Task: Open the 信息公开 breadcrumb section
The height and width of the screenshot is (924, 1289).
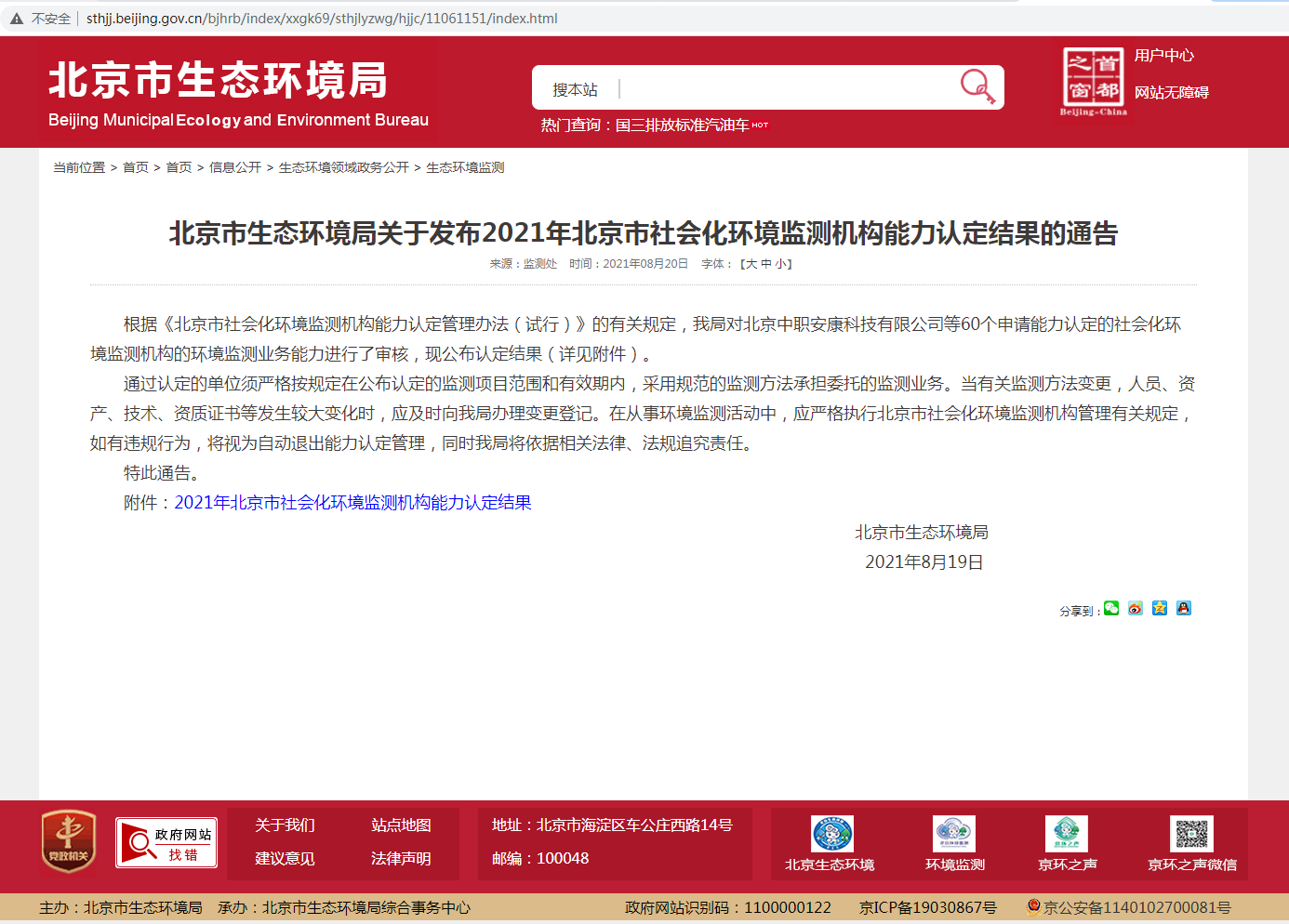Action: [x=235, y=168]
